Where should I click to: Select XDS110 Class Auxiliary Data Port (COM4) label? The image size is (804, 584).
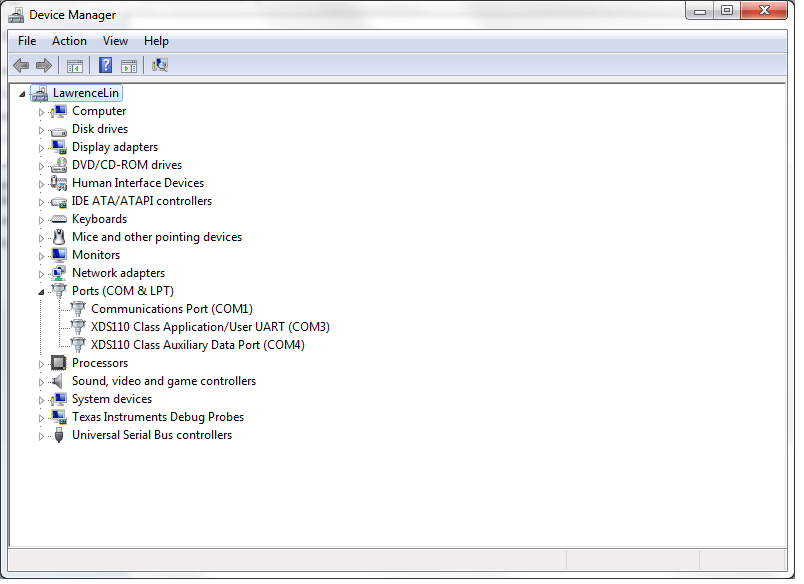tap(197, 345)
